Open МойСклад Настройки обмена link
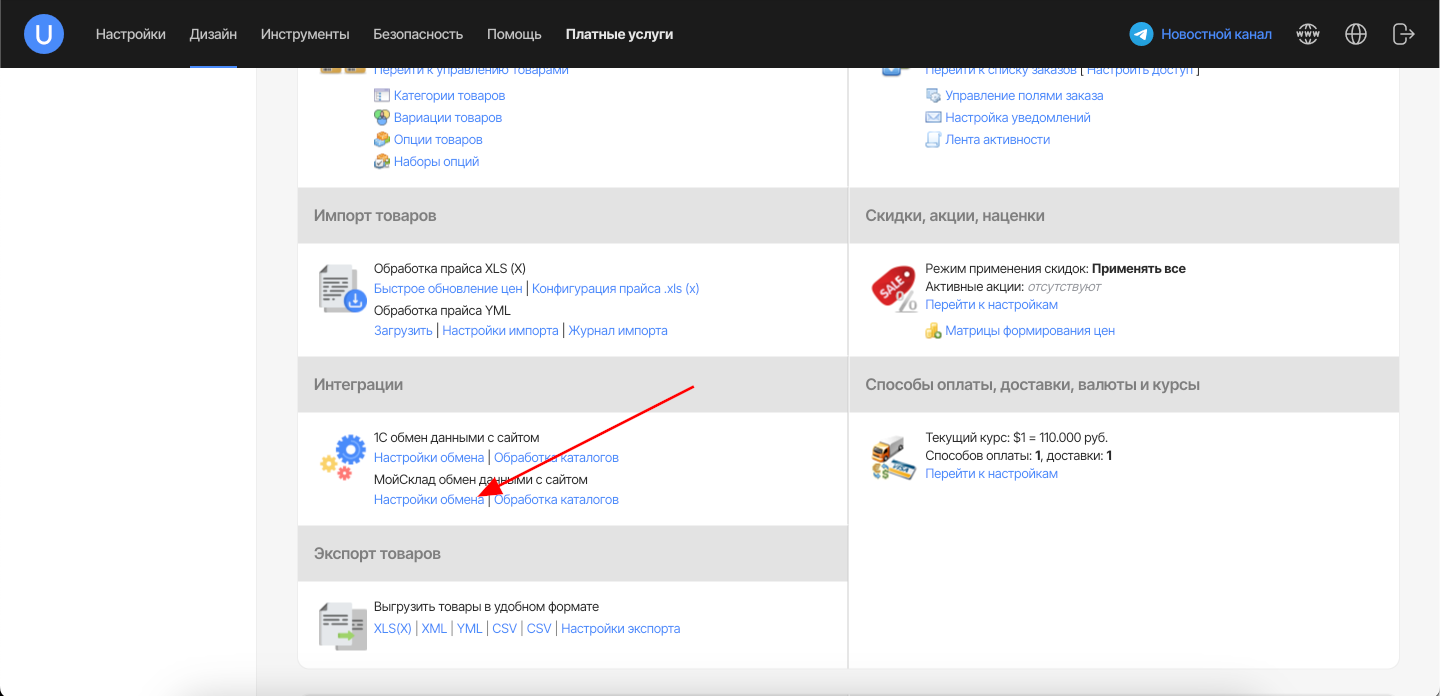 (428, 500)
